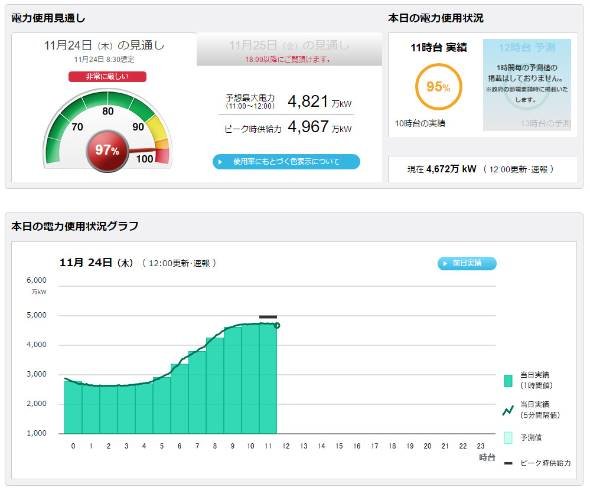Click the hour 6 bar in the graph
The width and height of the screenshot is (590, 494).
pyautogui.click(x=179, y=399)
